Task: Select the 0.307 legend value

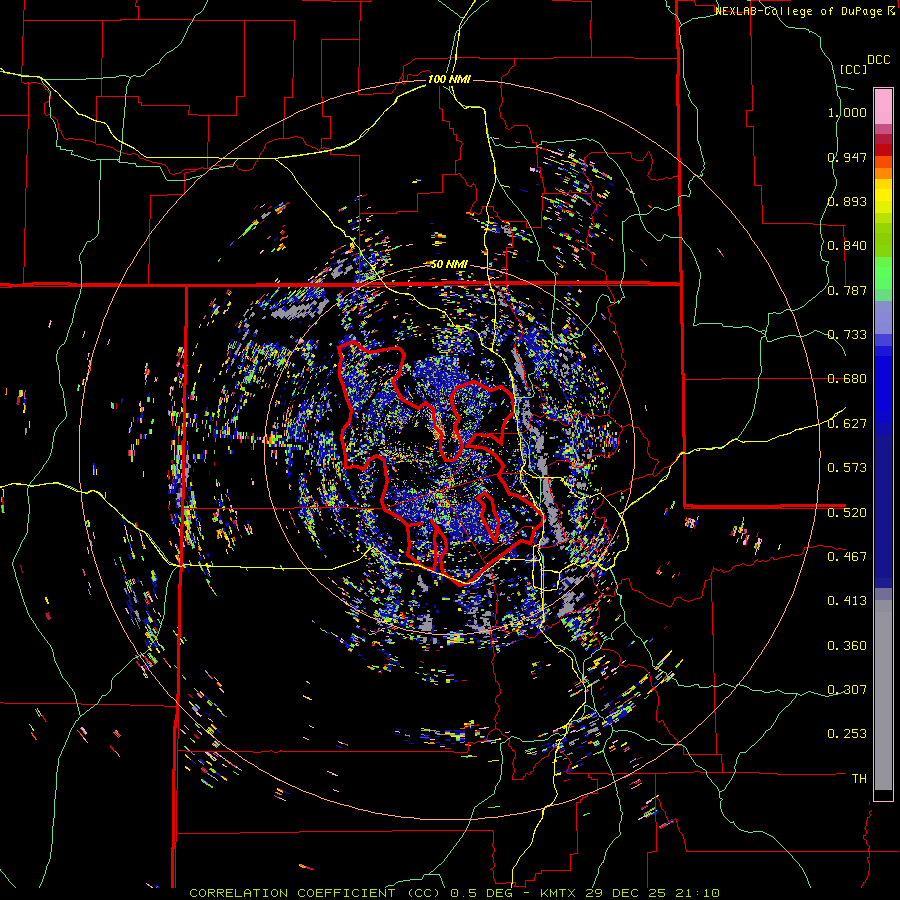Action: [x=847, y=690]
